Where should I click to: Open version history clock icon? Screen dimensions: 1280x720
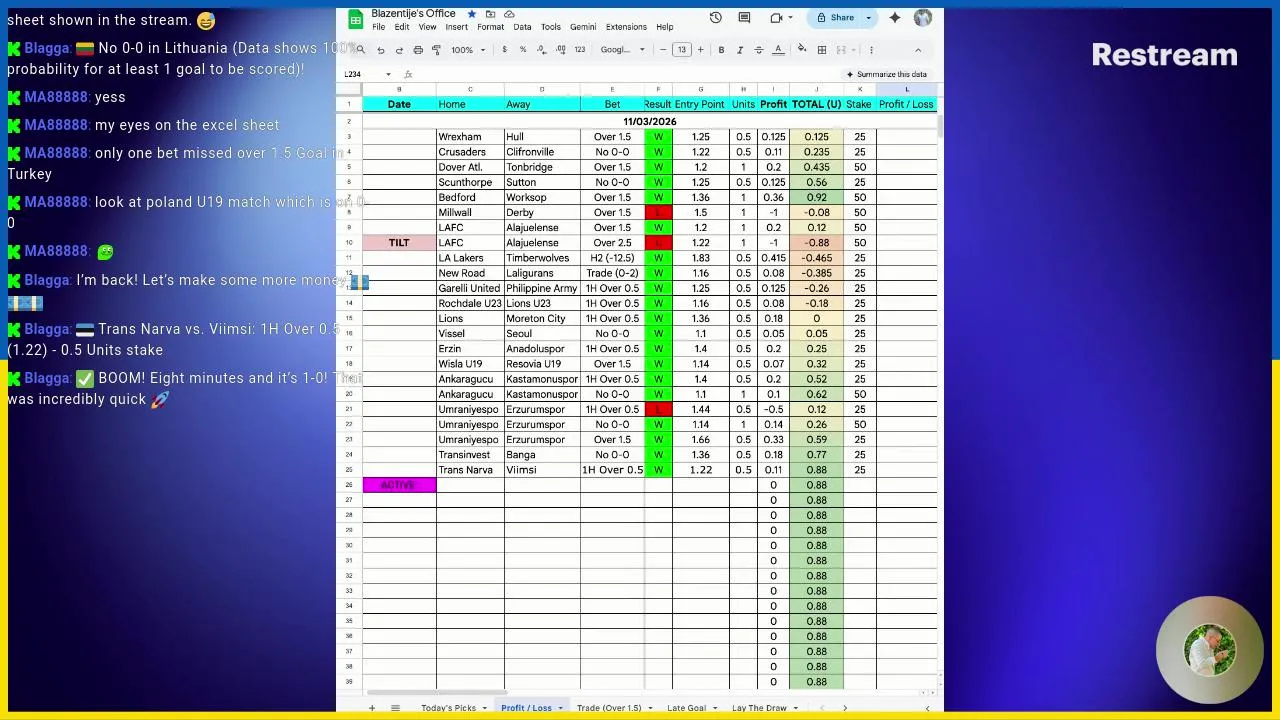[x=716, y=18]
